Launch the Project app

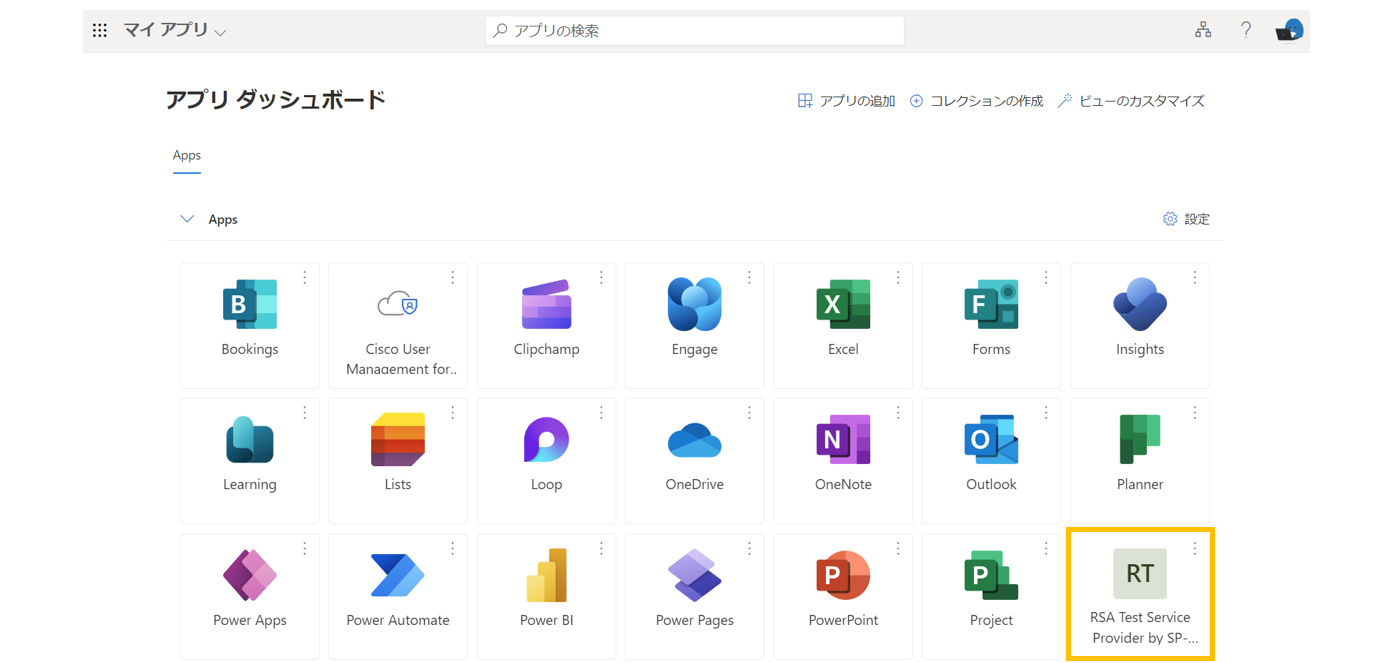991,596
